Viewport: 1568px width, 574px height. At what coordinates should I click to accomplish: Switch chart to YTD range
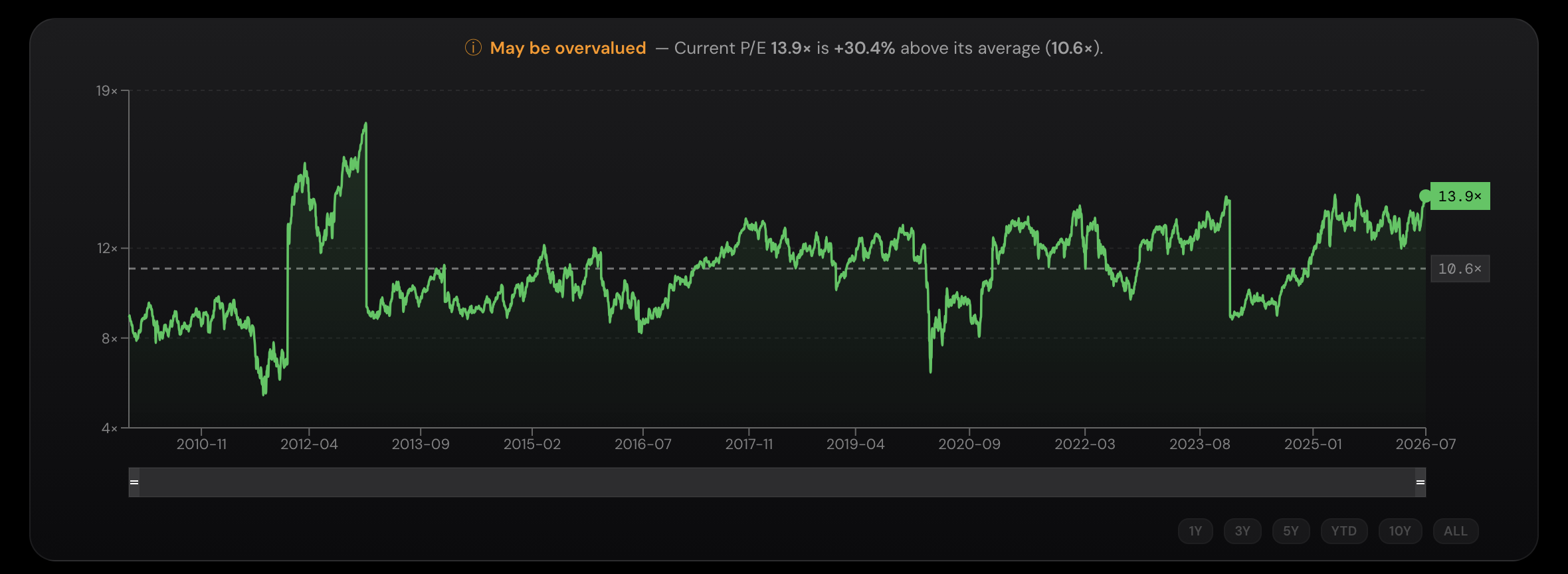[x=1344, y=531]
